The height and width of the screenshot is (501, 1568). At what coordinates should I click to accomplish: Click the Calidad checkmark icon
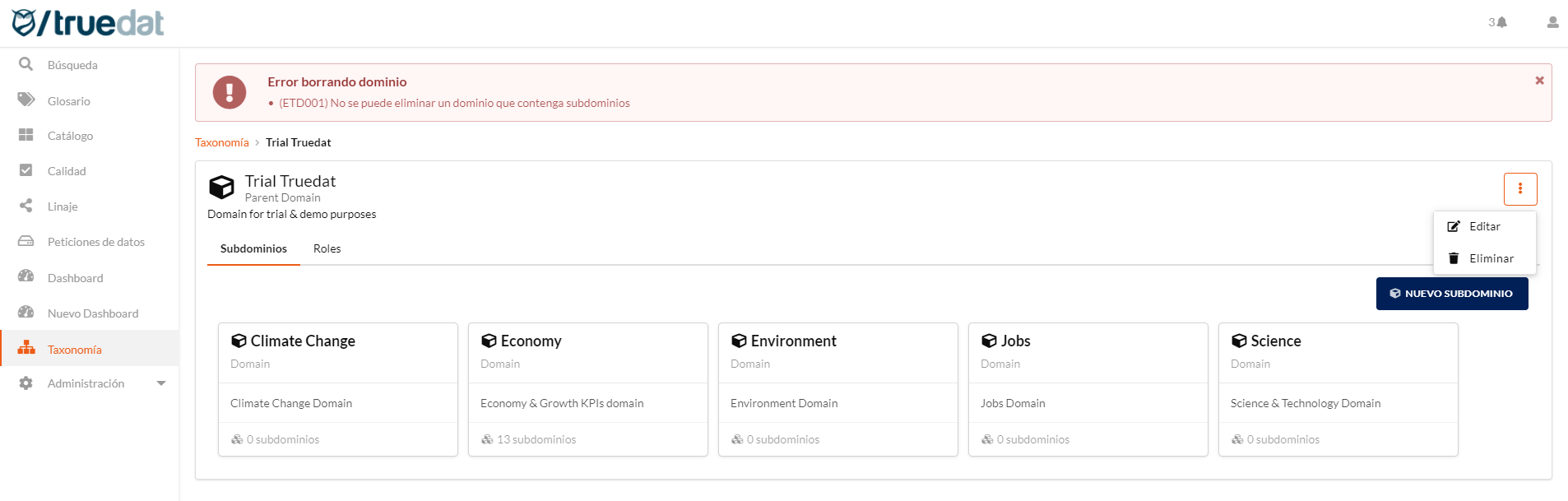click(26, 170)
